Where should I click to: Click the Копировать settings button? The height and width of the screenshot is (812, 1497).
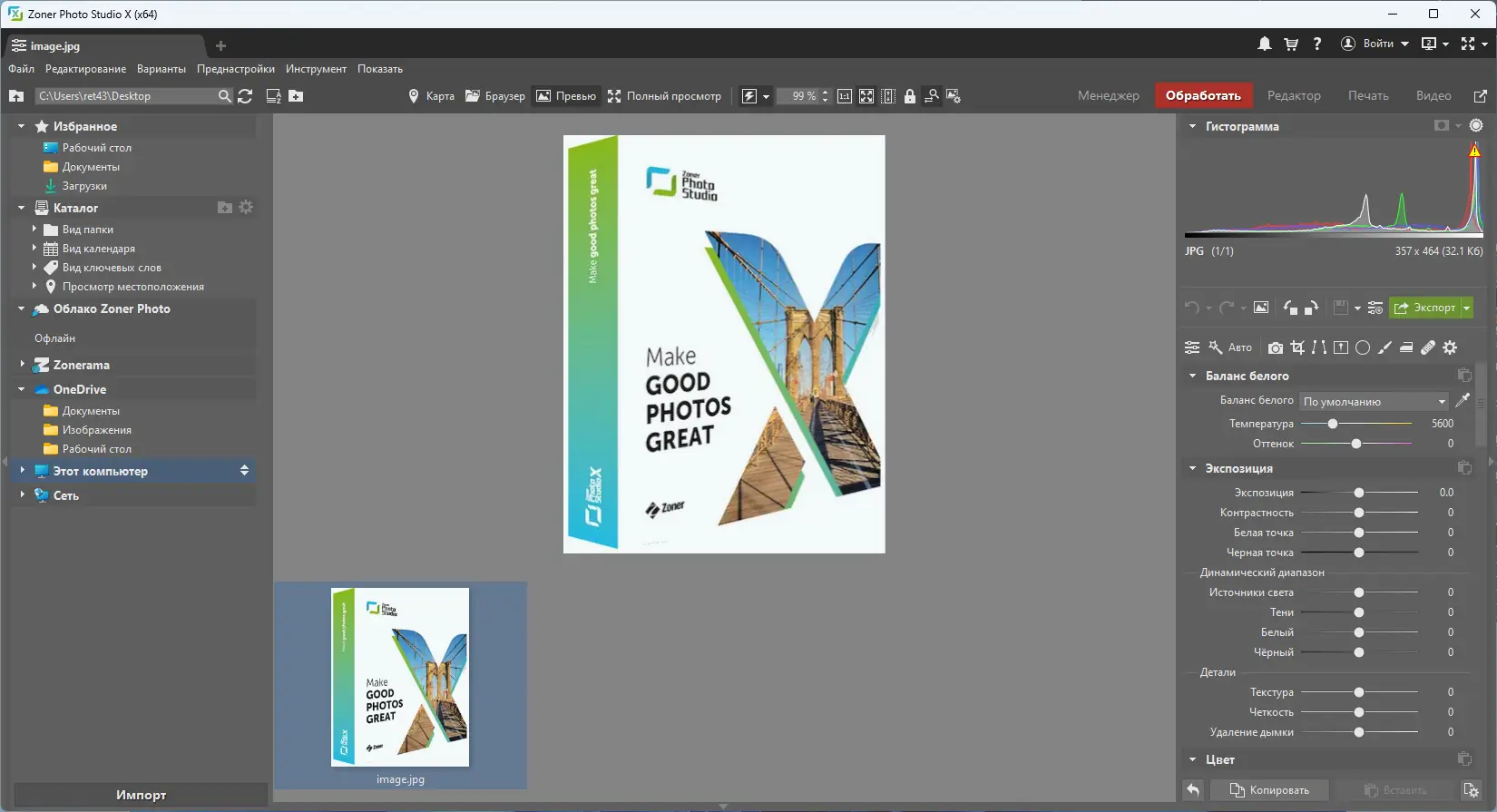pyautogui.click(x=1269, y=790)
